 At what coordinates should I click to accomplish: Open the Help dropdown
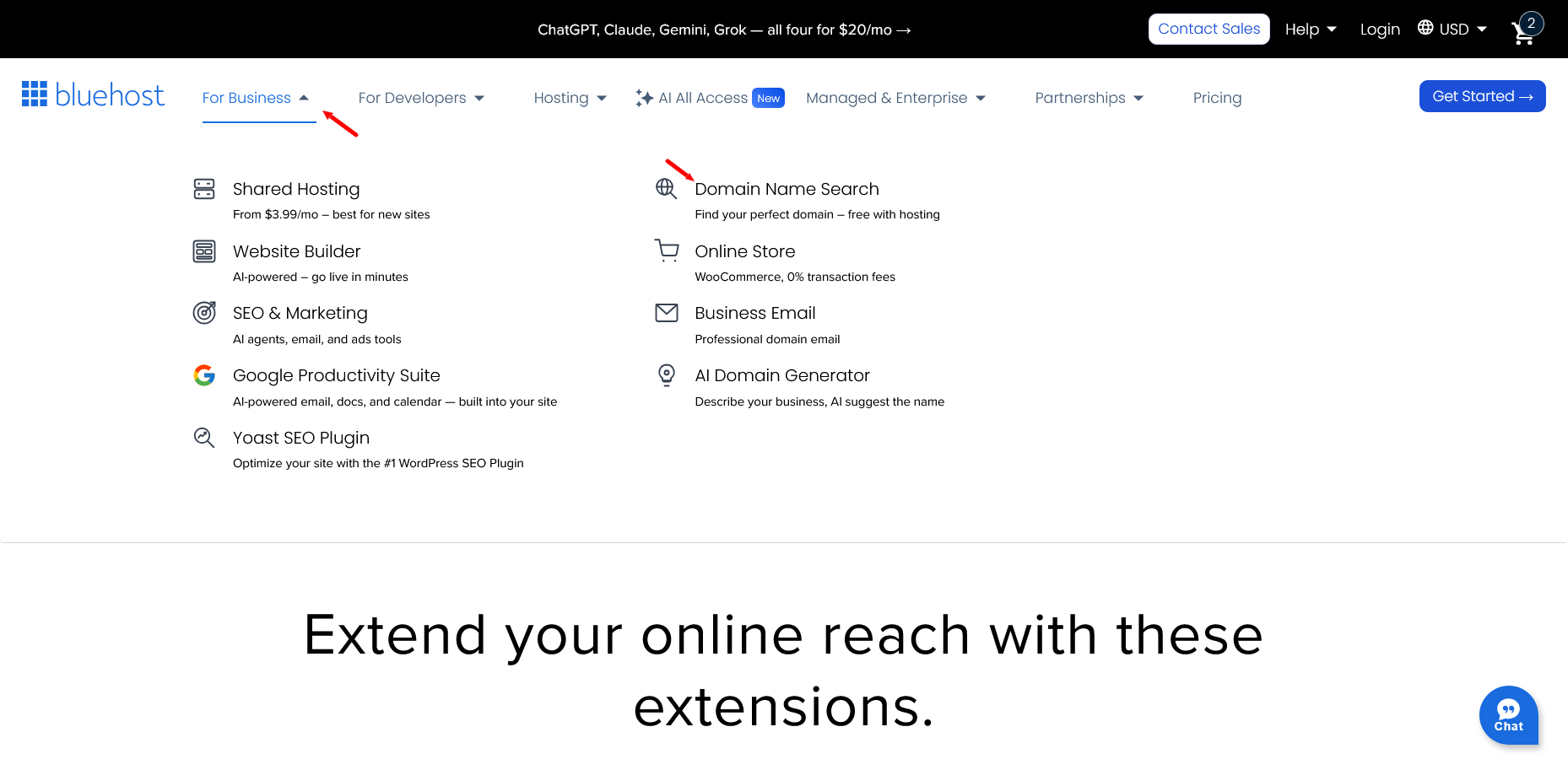coord(1311,30)
